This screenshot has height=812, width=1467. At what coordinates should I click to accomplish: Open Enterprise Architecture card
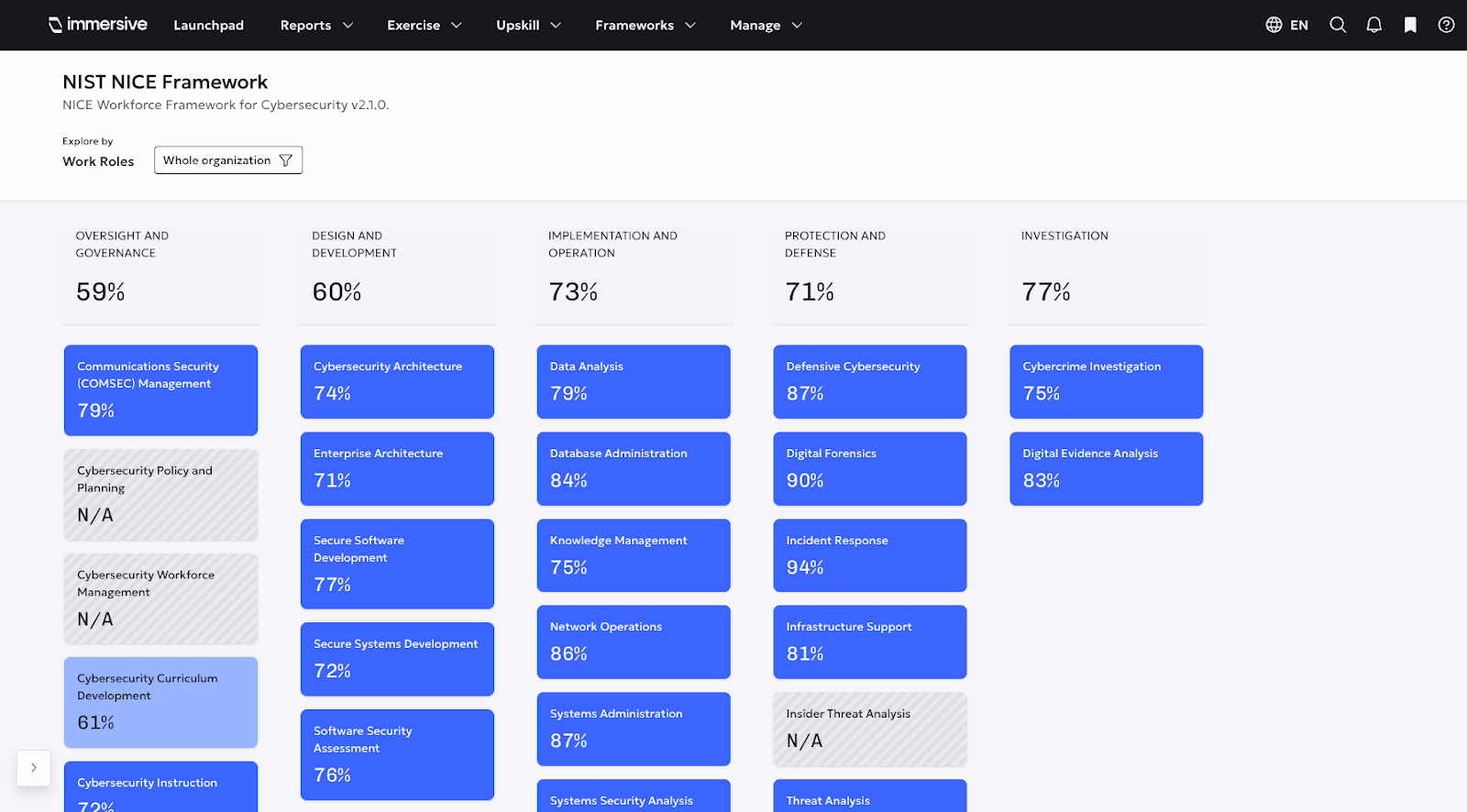[397, 469]
